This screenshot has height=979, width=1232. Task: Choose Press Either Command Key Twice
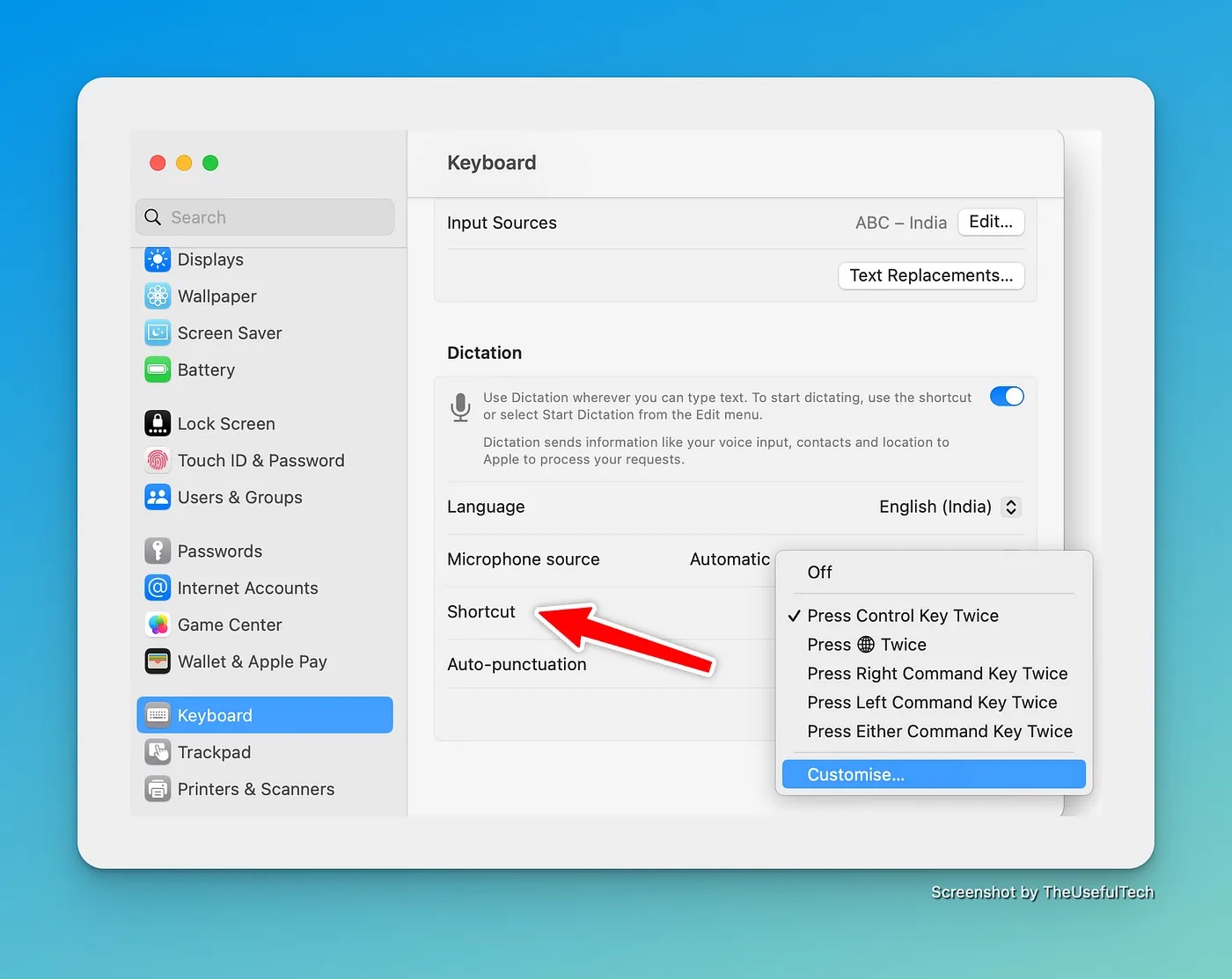pyautogui.click(x=934, y=732)
